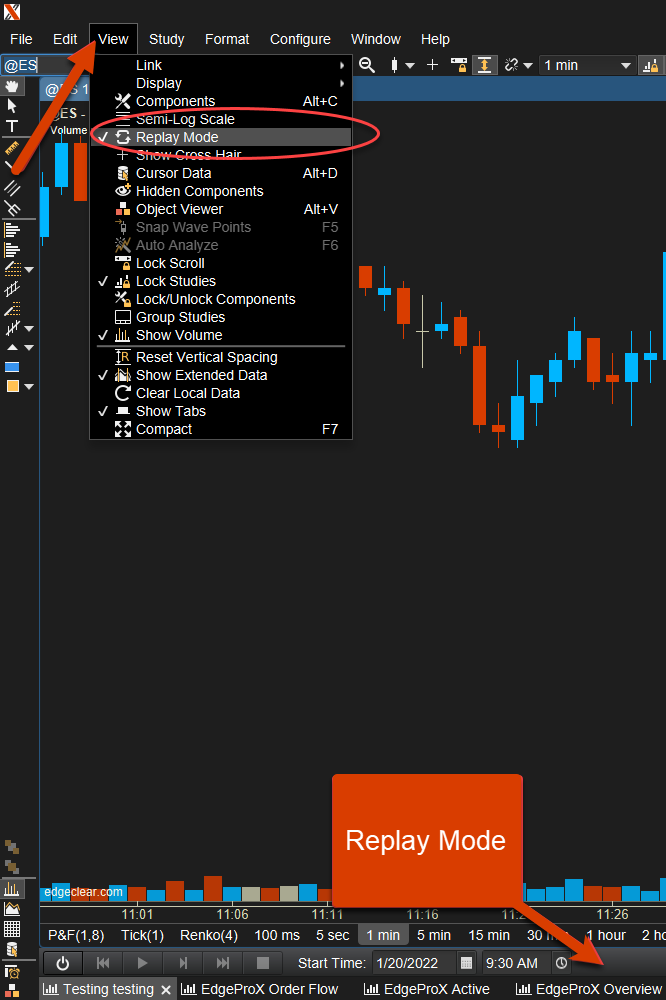The height and width of the screenshot is (1000, 666).
Task: Click the replay power button
Action: pyautogui.click(x=62, y=963)
